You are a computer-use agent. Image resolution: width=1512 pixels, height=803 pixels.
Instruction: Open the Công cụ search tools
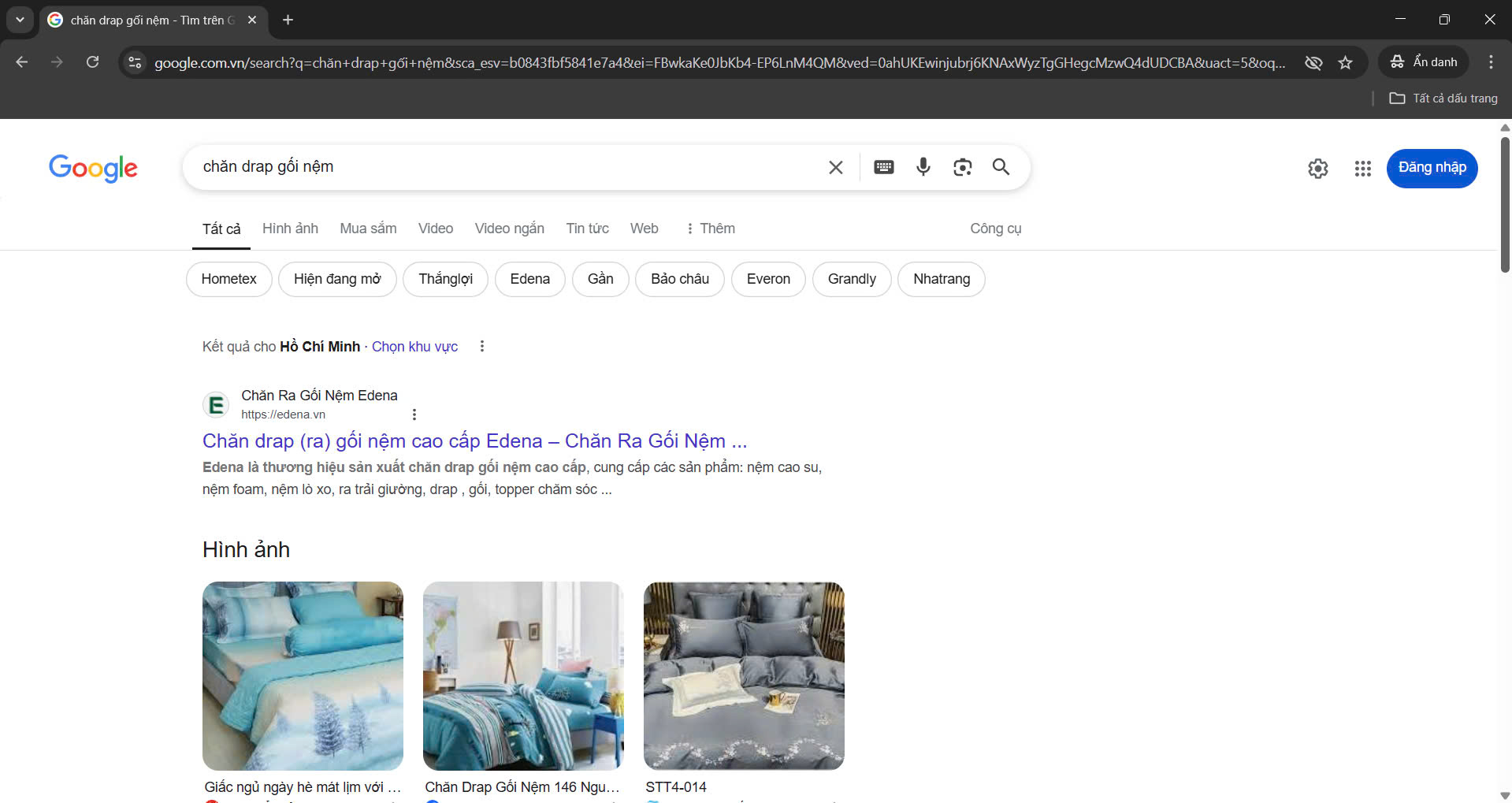[995, 229]
